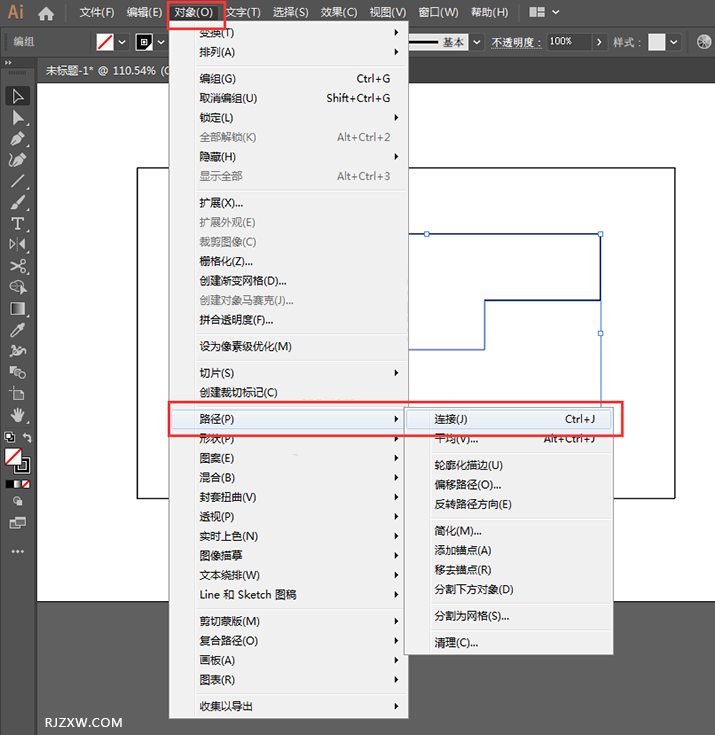Expand the opacity value arrow
The height and width of the screenshot is (735, 715).
599,42
